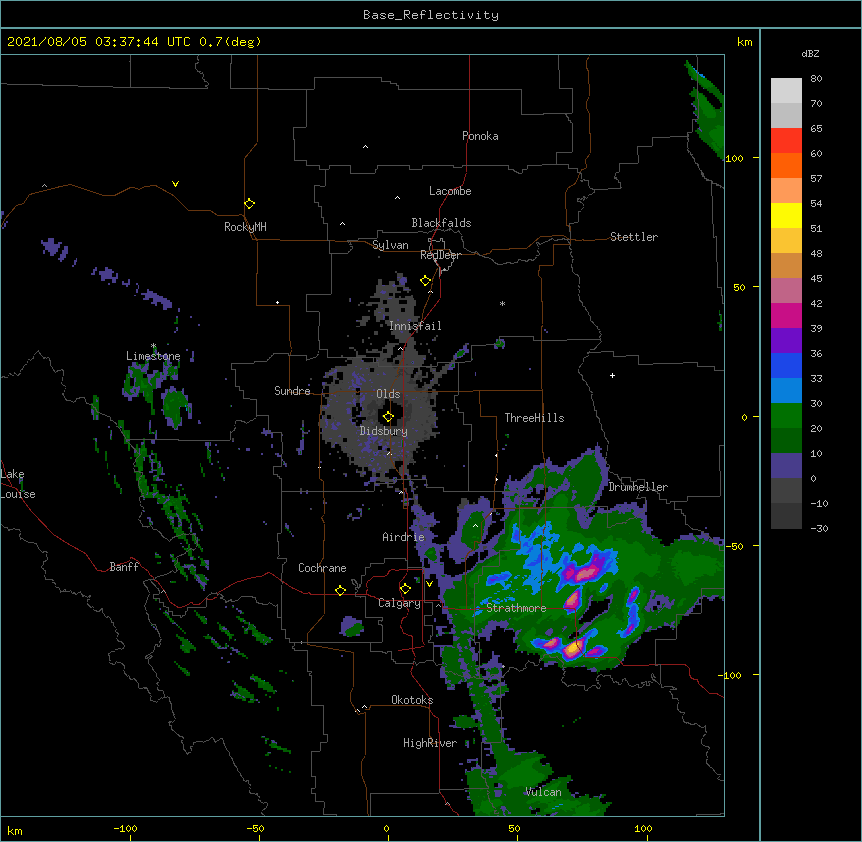The height and width of the screenshot is (842, 862).
Task: Click the yellow radar marker near RockyMH
Action: (249, 204)
